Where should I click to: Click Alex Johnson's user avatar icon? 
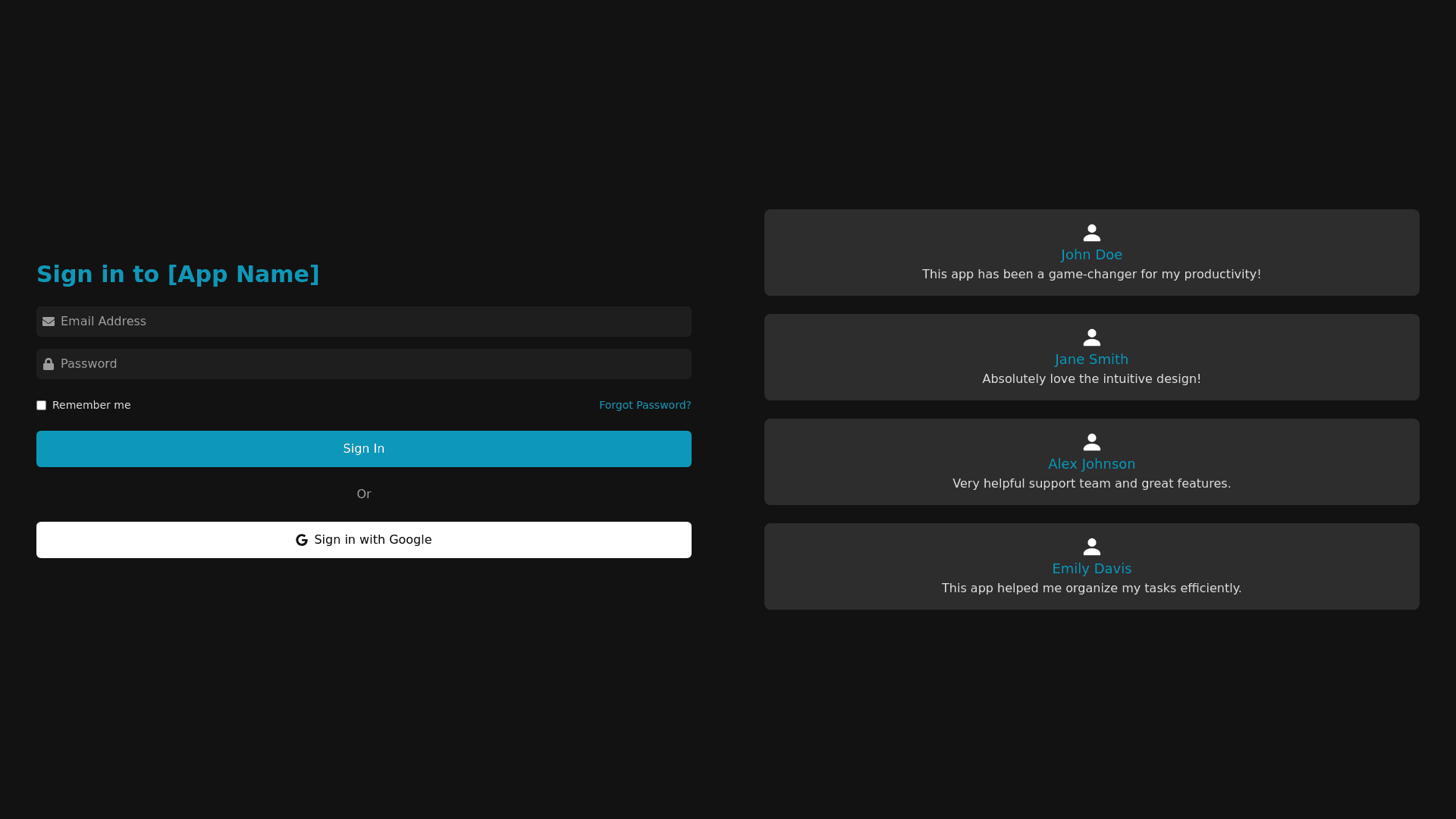(1091, 442)
